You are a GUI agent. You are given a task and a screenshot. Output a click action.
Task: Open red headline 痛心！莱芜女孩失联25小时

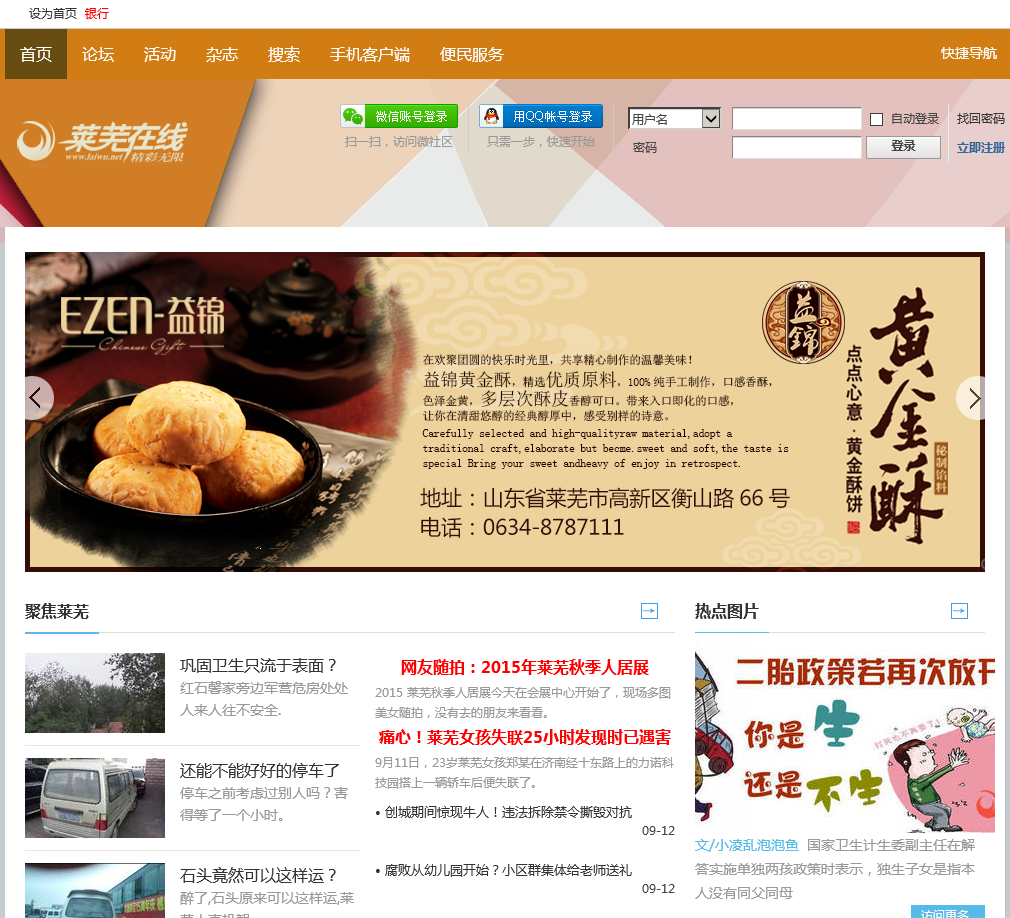coord(524,737)
